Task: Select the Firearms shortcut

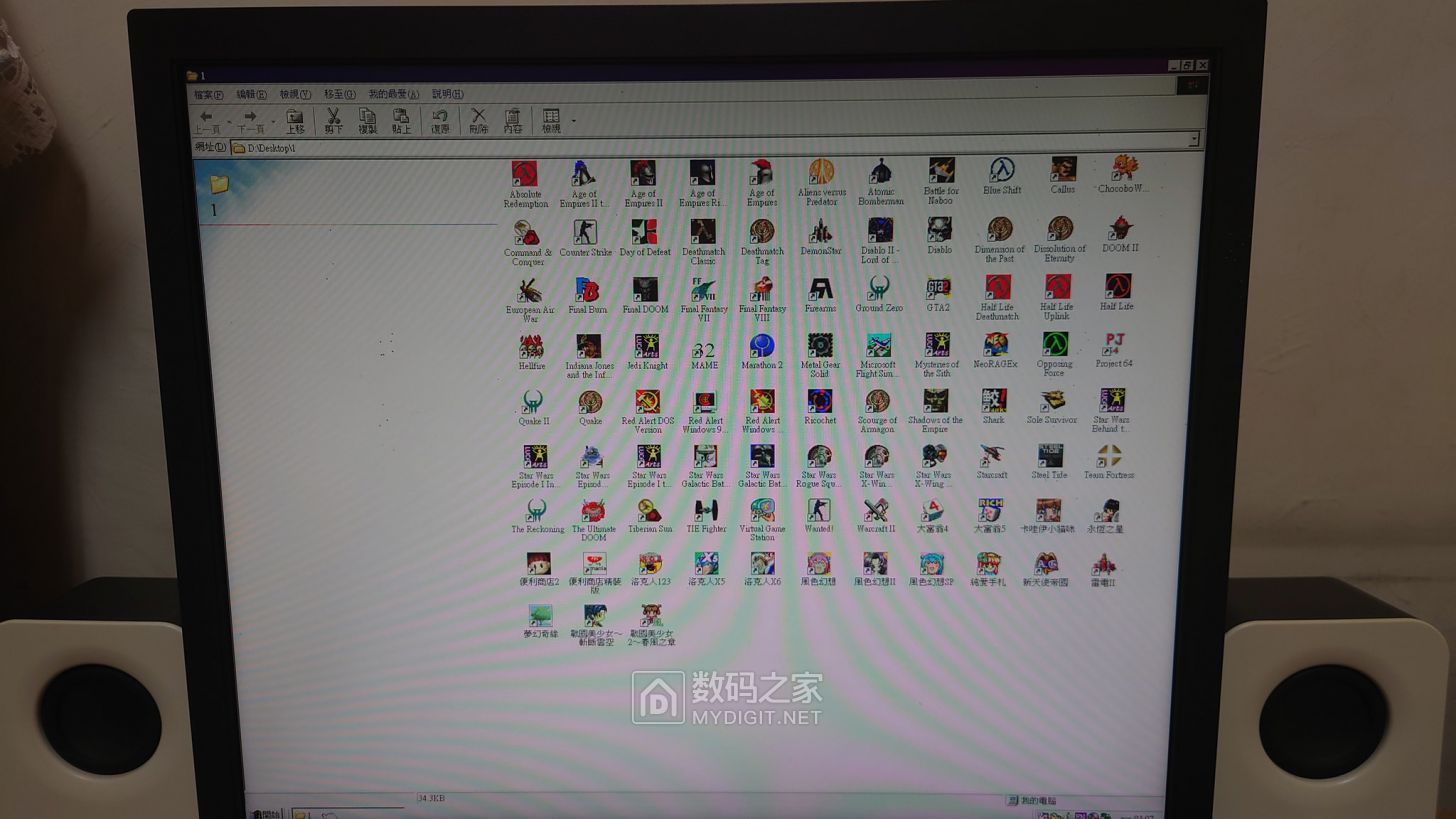Action: [820, 295]
